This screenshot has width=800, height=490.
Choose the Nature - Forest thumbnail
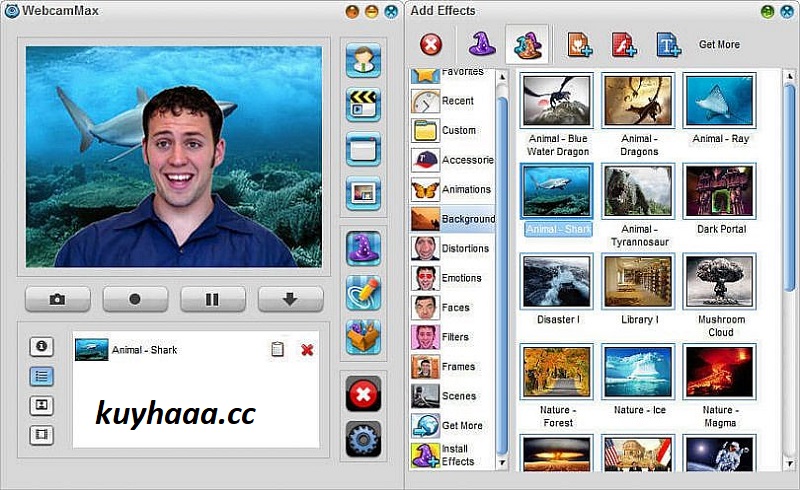(557, 372)
